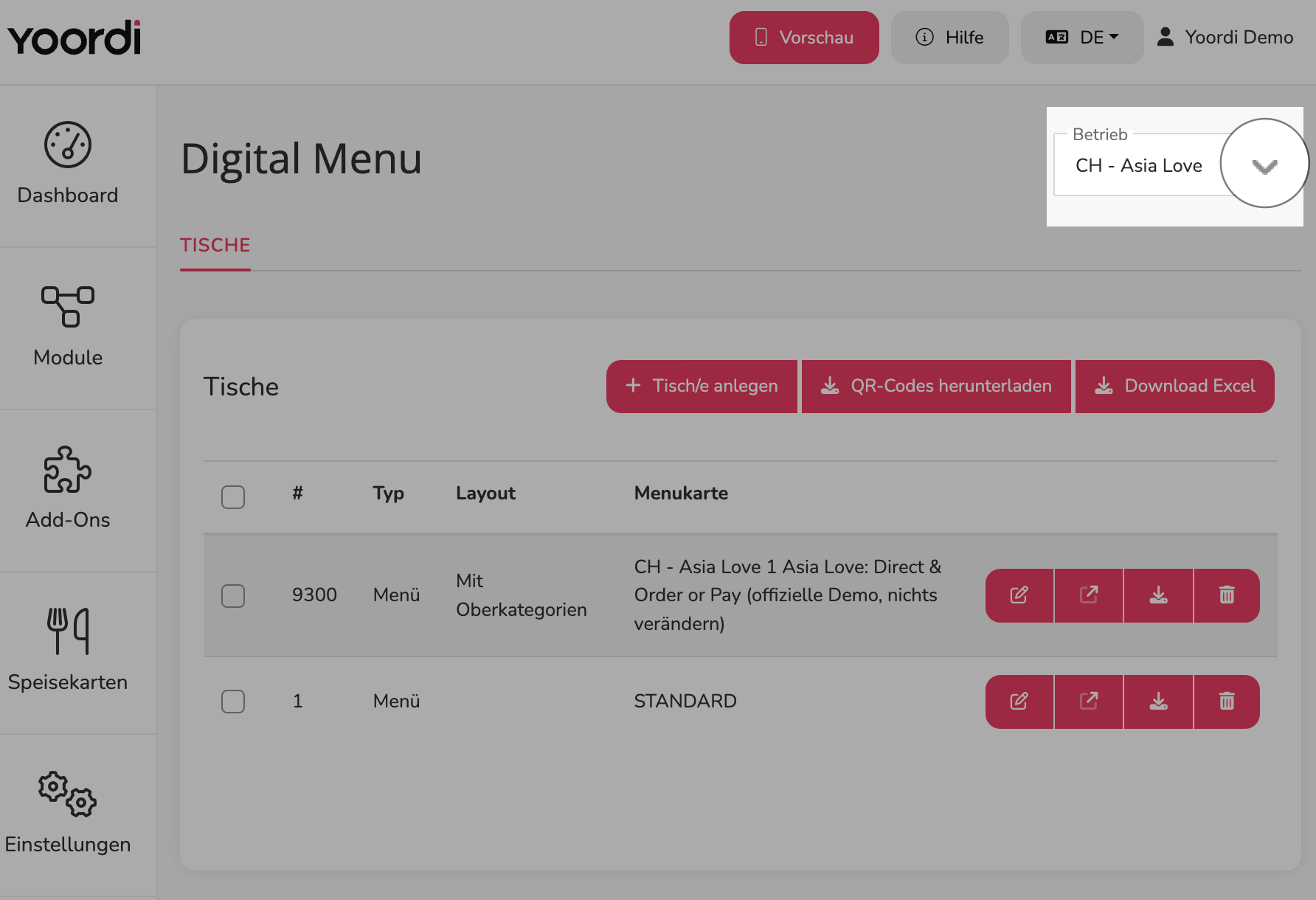Open the Module flowchart icon
1316x900 pixels.
tap(68, 307)
